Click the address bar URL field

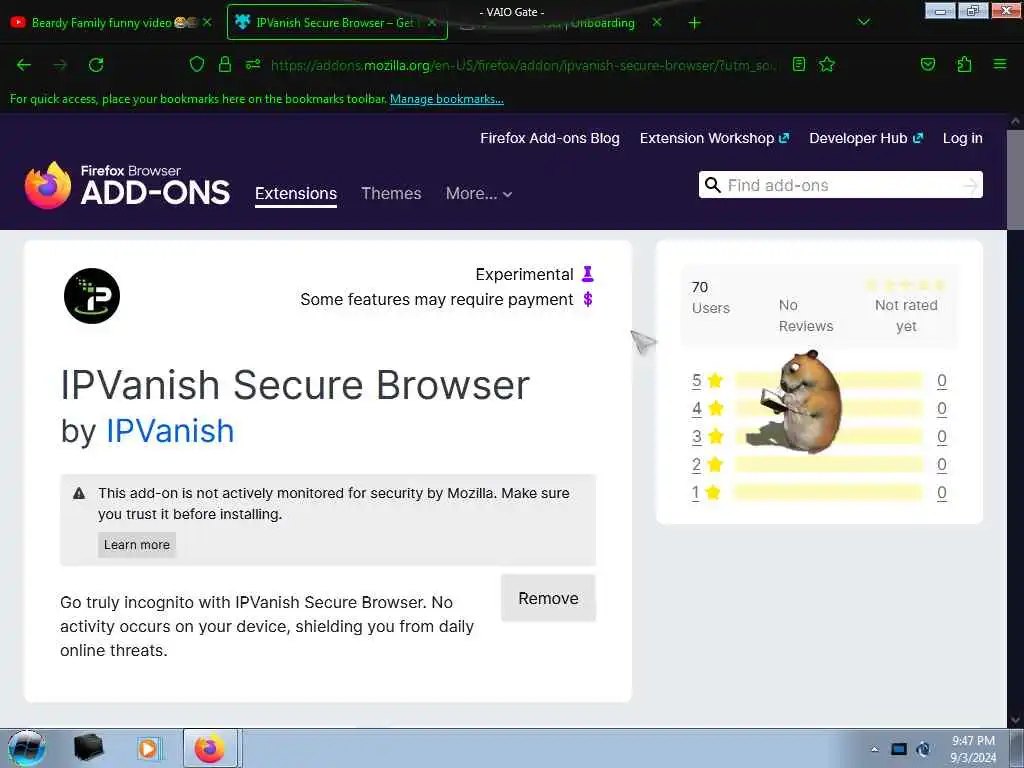pos(522,65)
